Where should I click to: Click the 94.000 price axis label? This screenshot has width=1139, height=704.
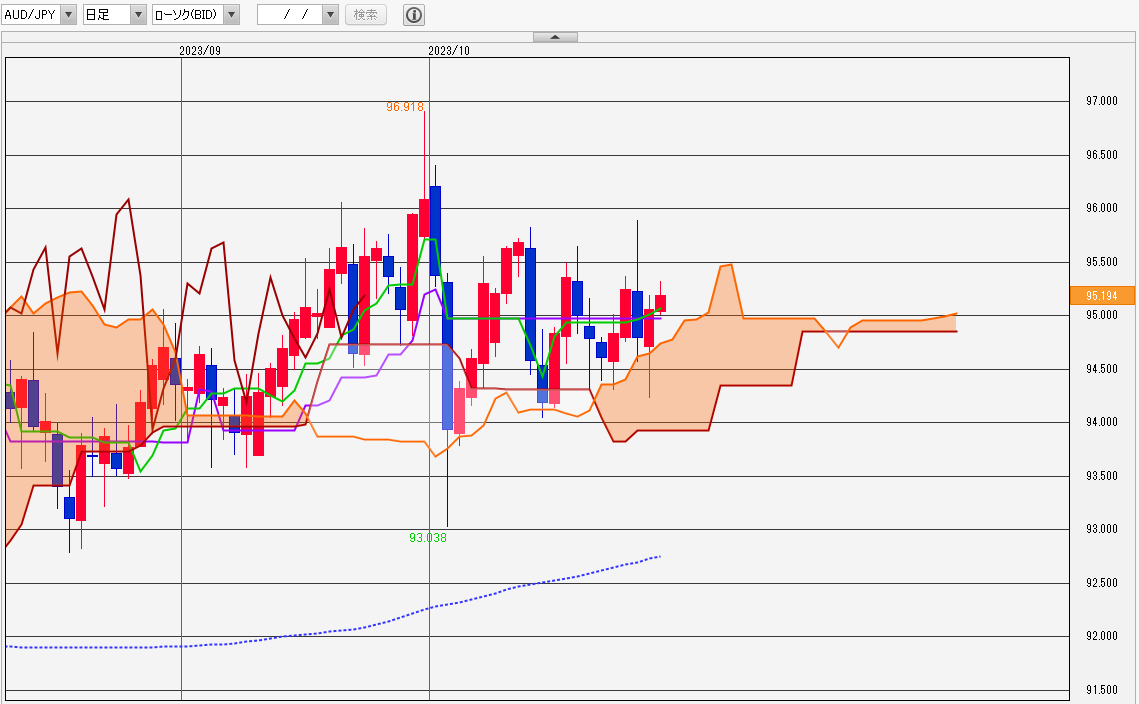click(1102, 422)
